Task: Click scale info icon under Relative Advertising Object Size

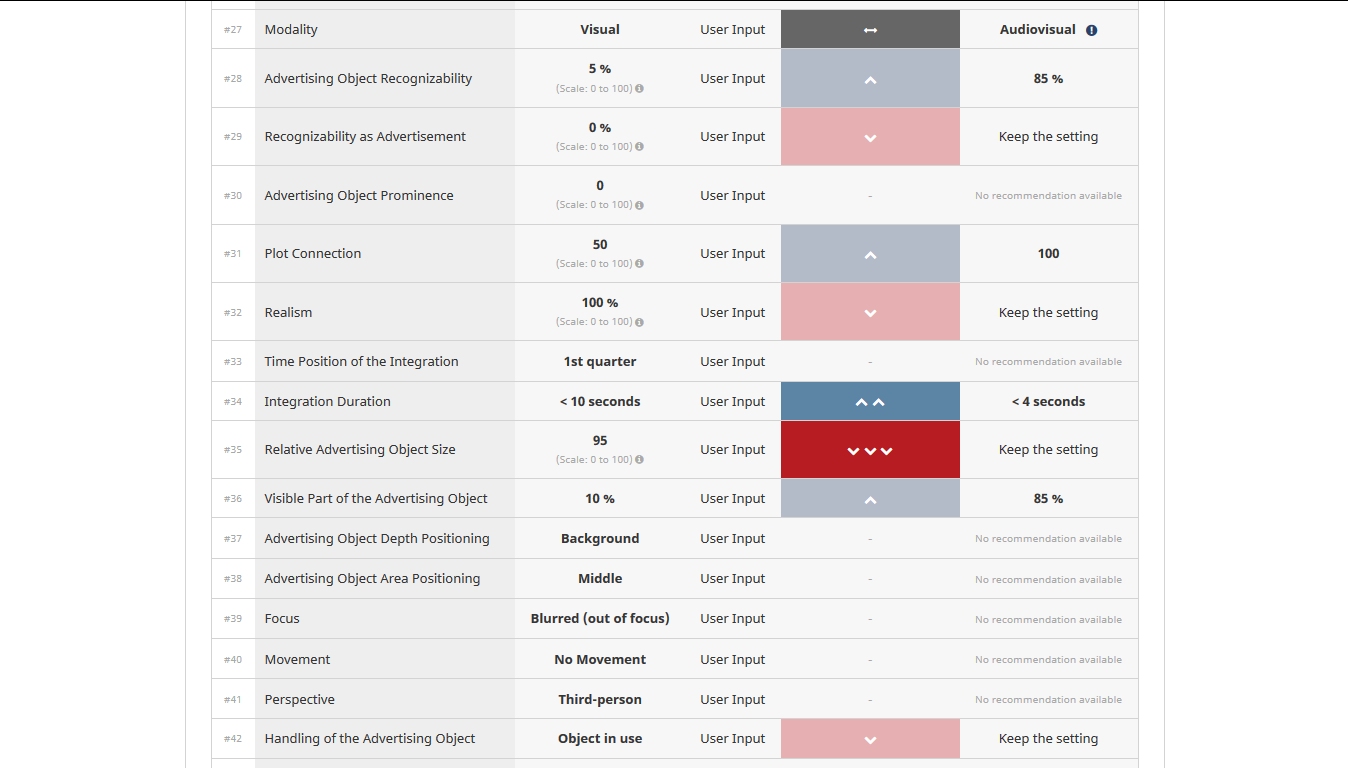Action: coord(640,460)
